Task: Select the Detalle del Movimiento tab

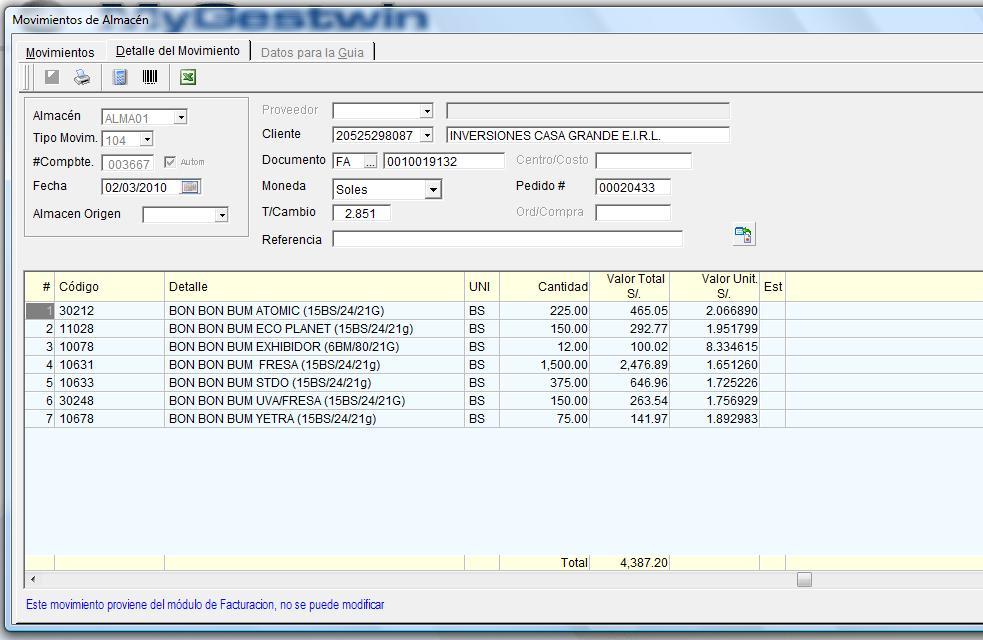Action: click(x=178, y=51)
